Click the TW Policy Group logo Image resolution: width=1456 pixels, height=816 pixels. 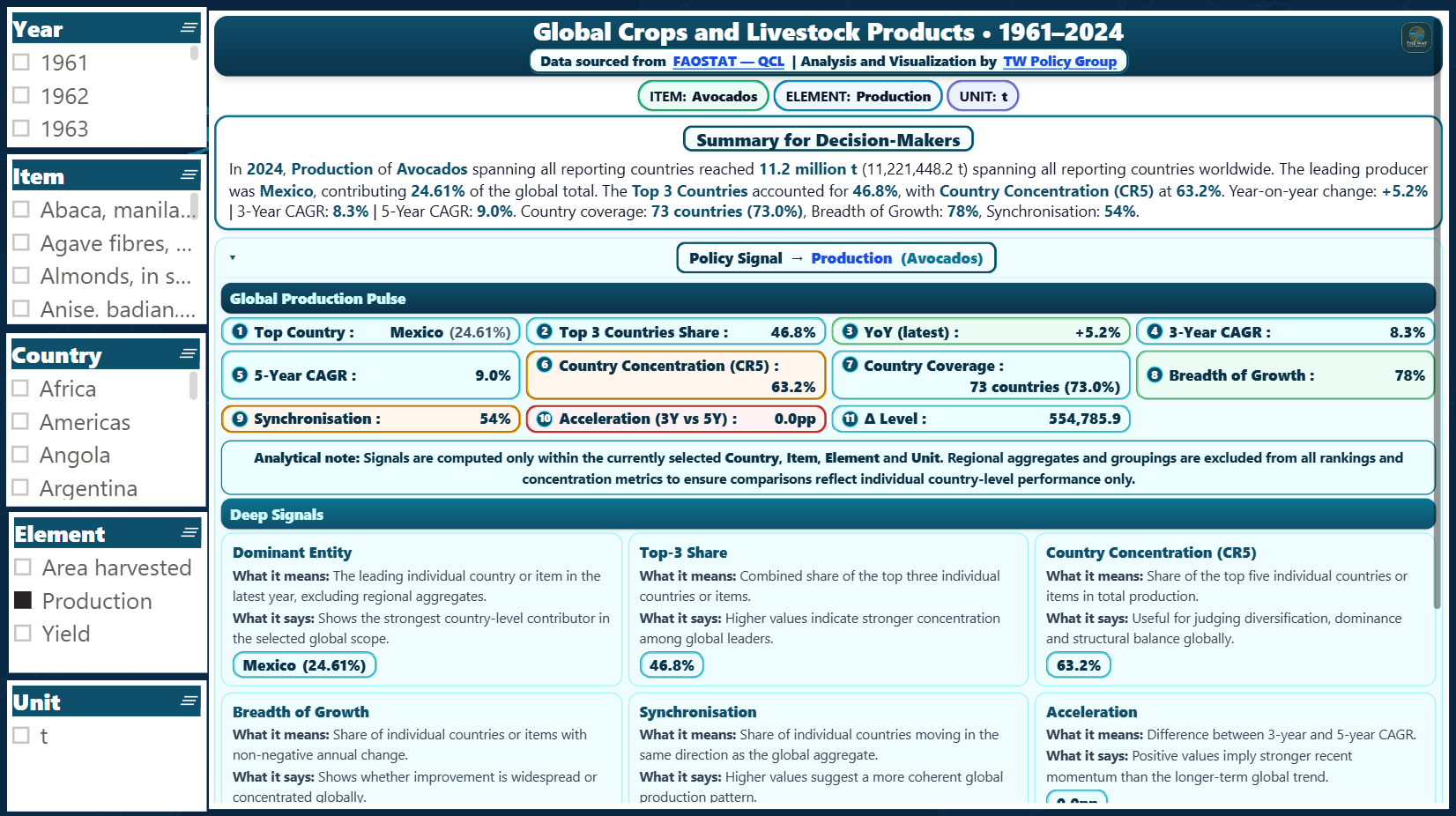[x=1416, y=37]
